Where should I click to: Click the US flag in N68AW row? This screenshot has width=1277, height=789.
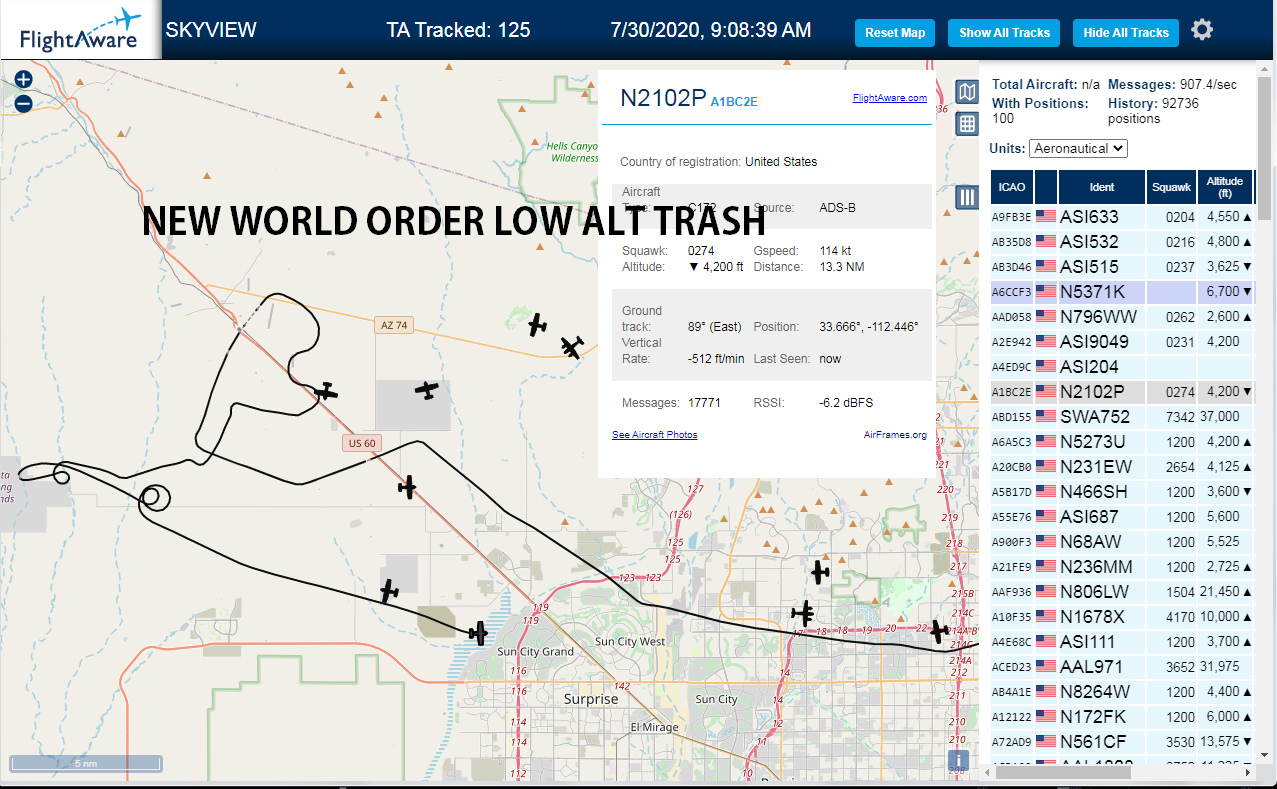pos(1046,541)
